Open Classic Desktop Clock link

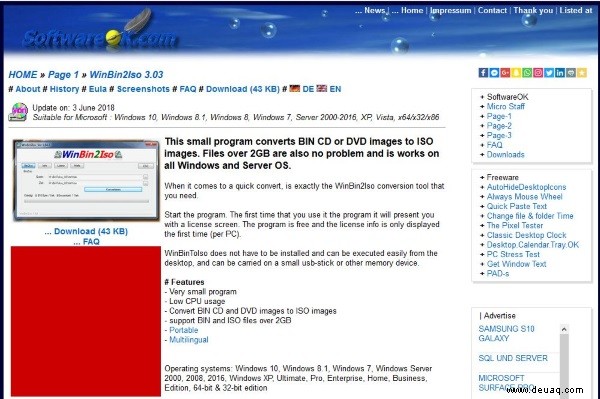526,235
